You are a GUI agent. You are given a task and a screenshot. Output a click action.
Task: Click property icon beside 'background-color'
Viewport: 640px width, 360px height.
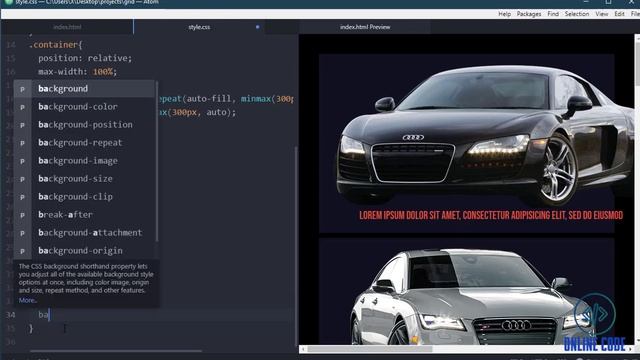click(x=22, y=107)
